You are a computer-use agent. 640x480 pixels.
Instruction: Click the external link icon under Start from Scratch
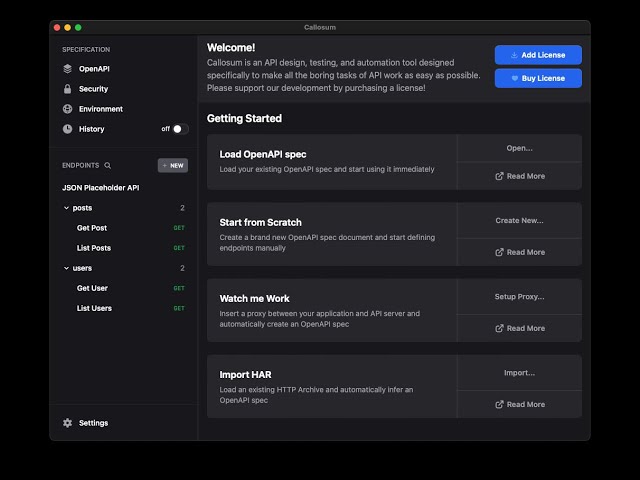click(499, 252)
